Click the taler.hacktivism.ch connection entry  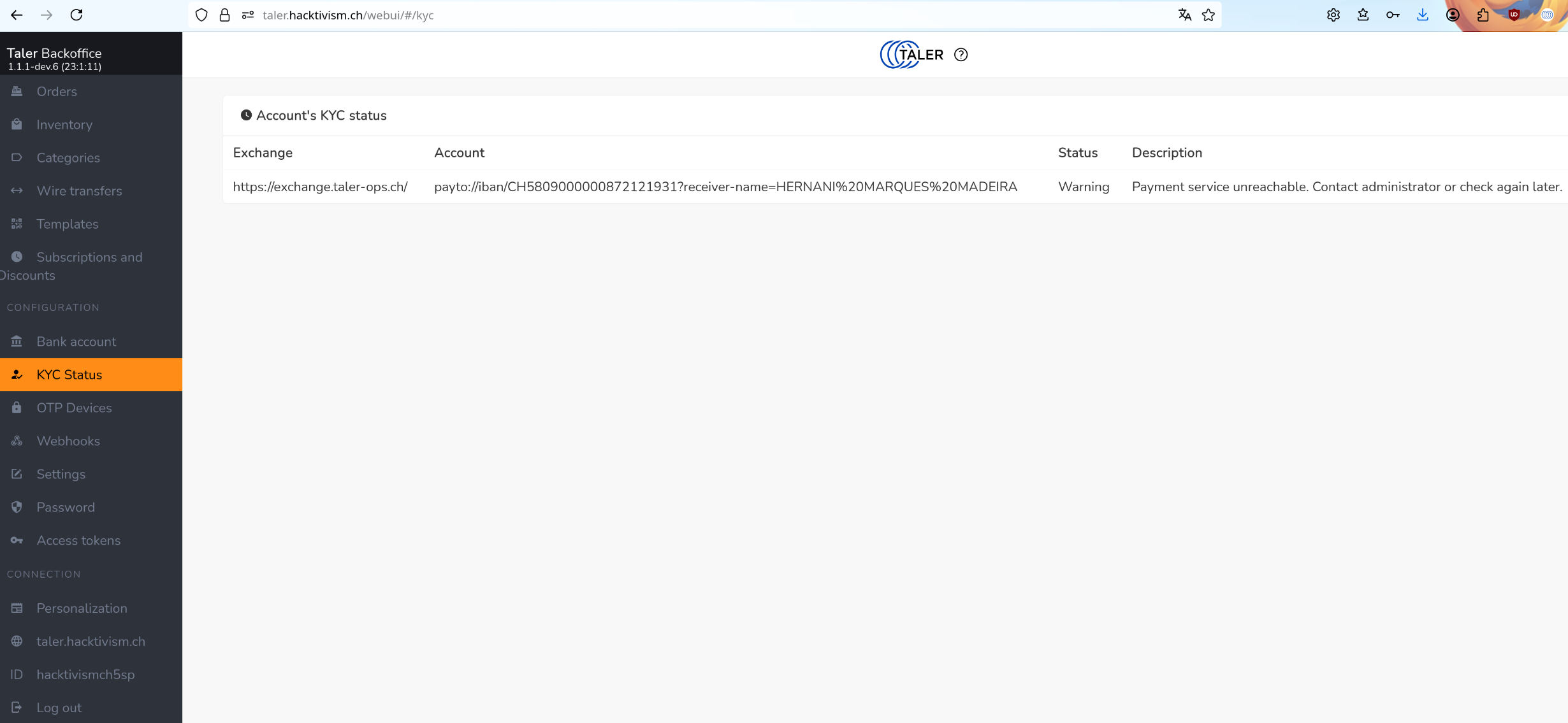pyautogui.click(x=91, y=641)
